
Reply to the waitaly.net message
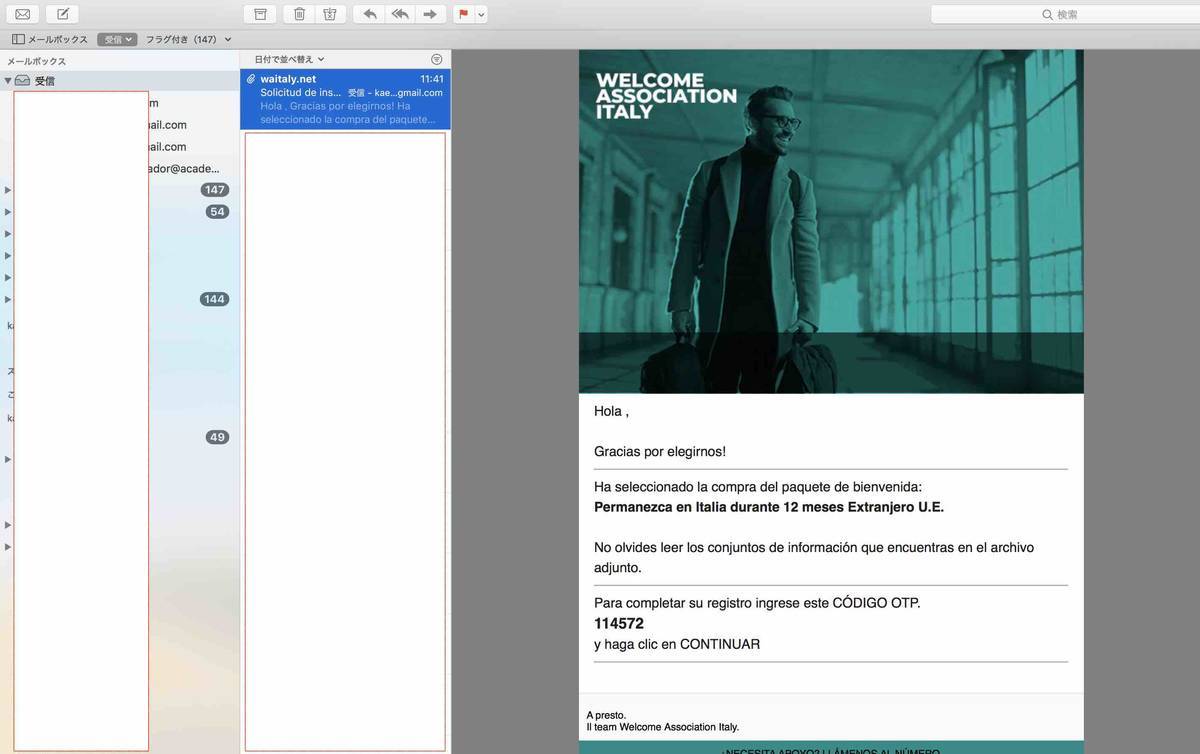(x=370, y=14)
